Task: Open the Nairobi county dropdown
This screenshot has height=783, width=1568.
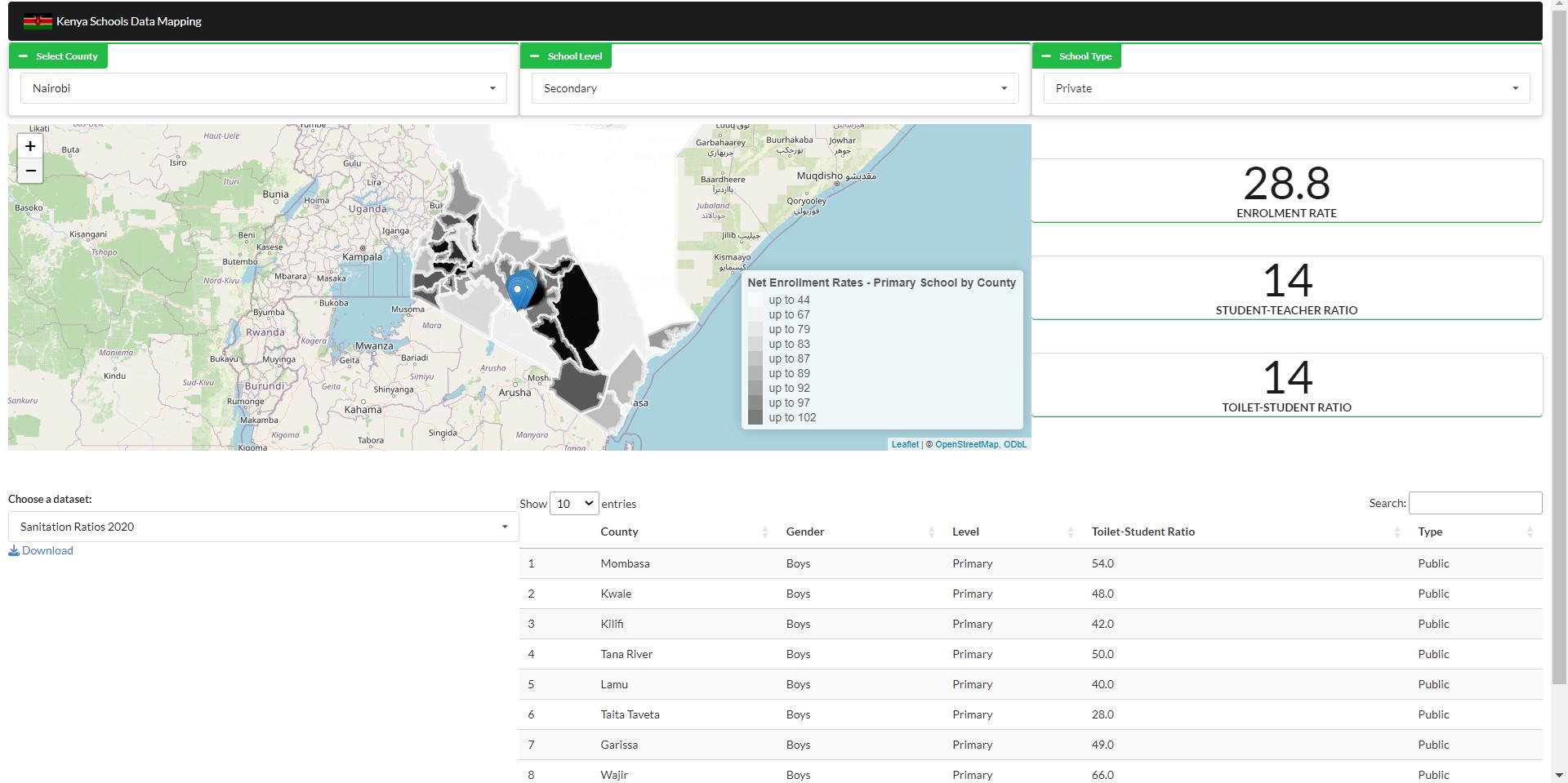Action: click(263, 88)
